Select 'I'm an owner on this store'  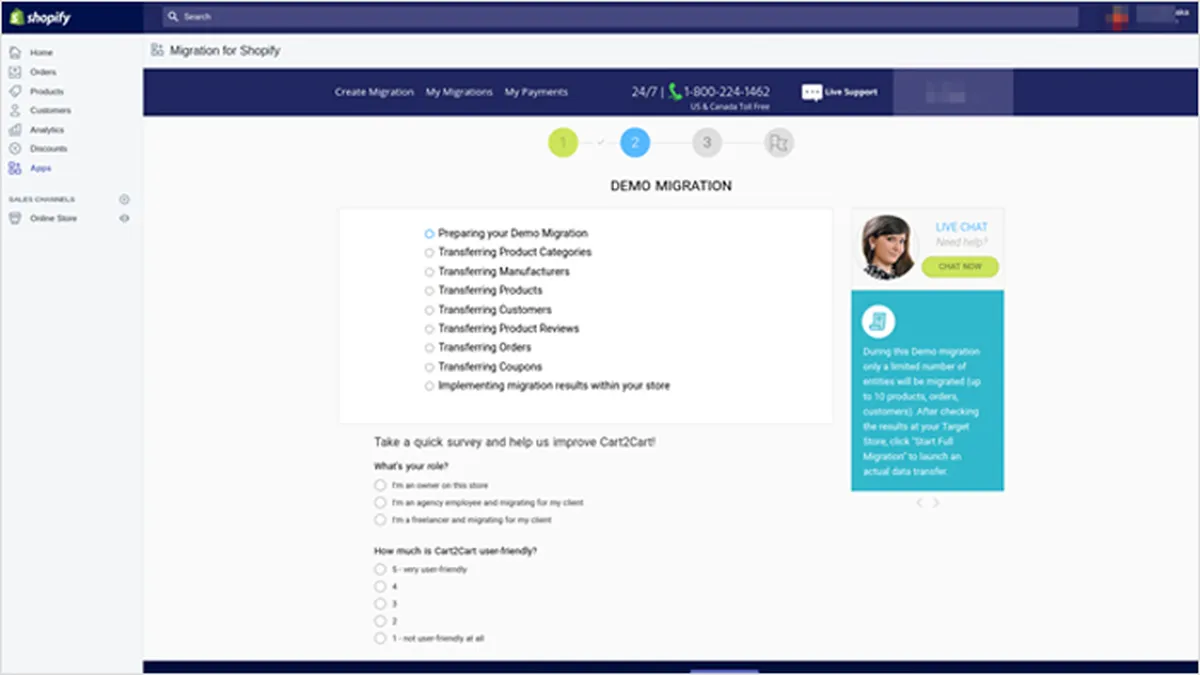[380, 485]
